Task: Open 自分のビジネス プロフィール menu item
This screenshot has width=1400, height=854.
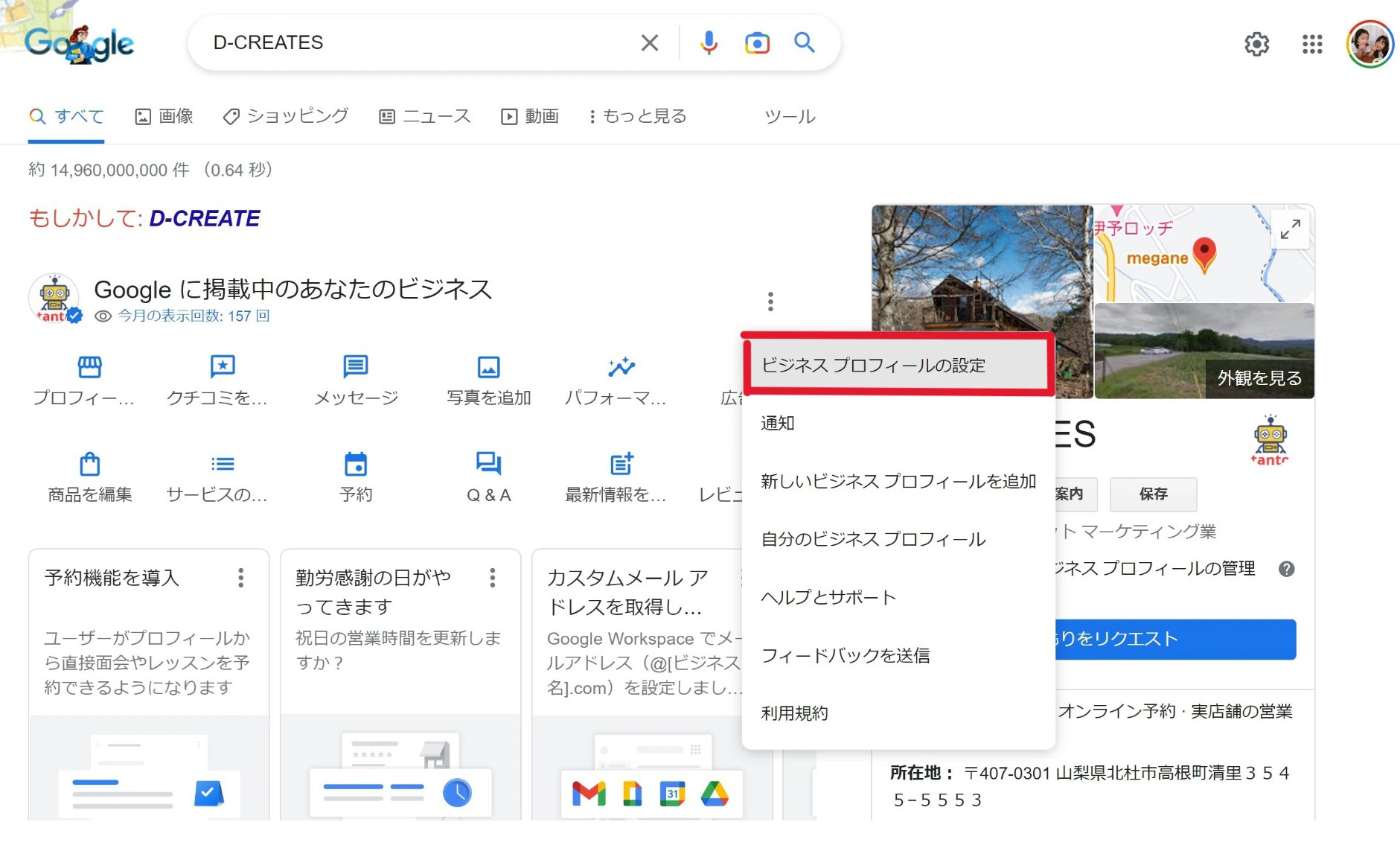Action: click(x=898, y=539)
